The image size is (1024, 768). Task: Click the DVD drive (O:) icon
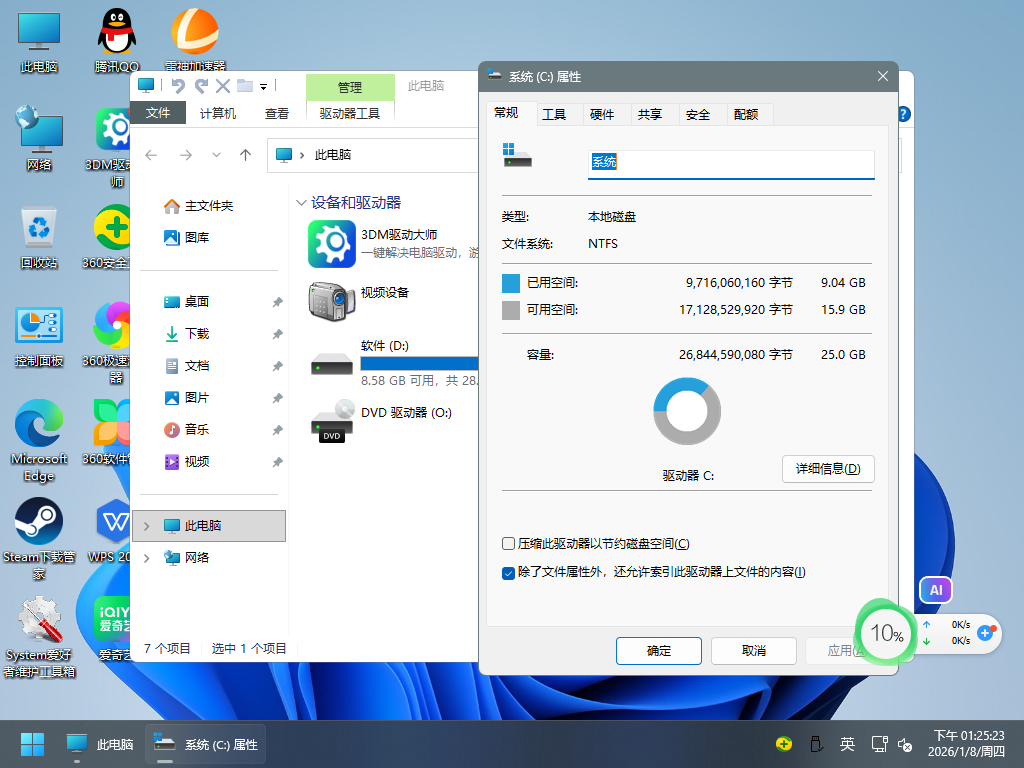(332, 421)
